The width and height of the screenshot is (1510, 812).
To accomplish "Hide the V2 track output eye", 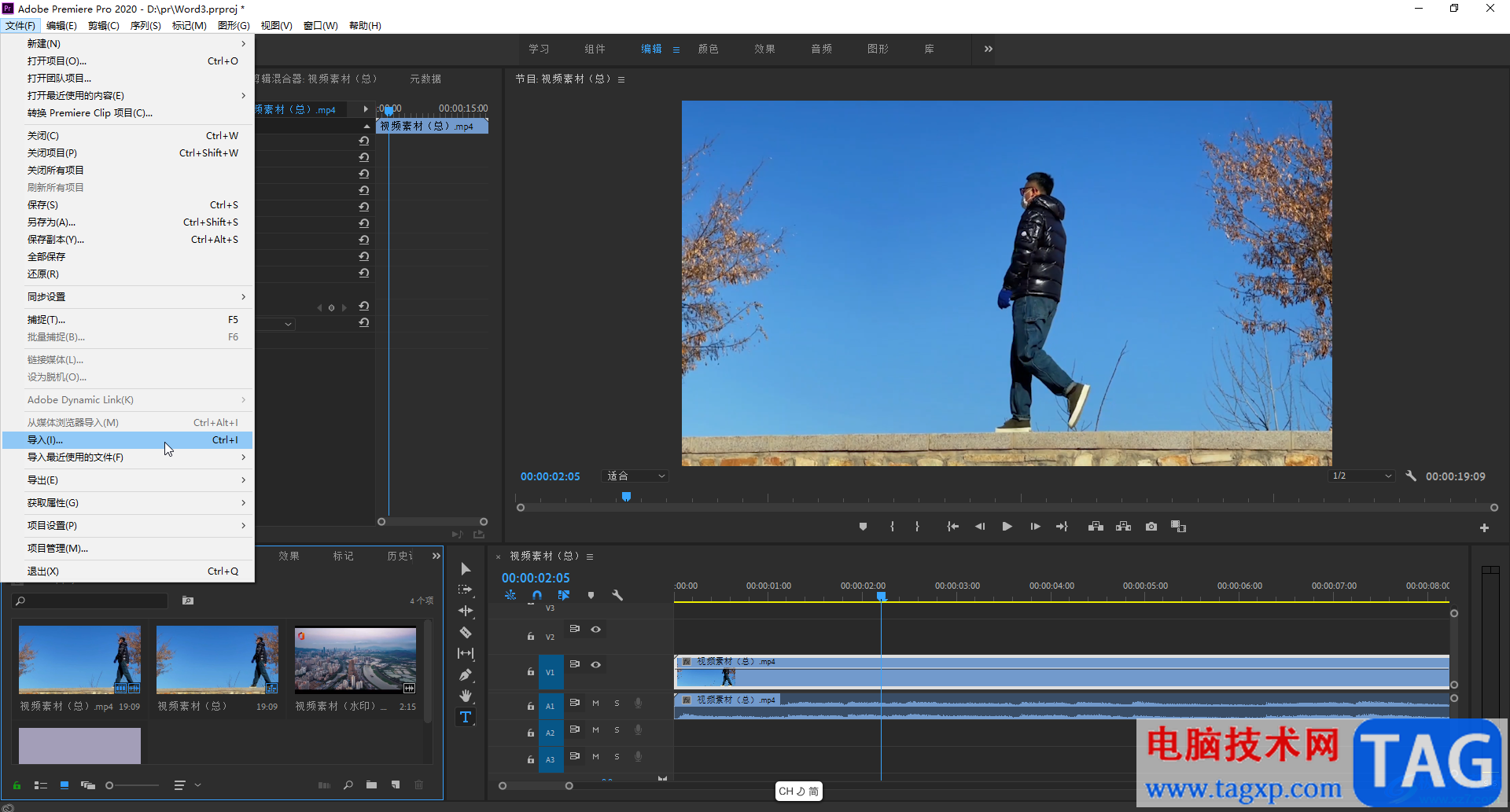I will pyautogui.click(x=596, y=629).
